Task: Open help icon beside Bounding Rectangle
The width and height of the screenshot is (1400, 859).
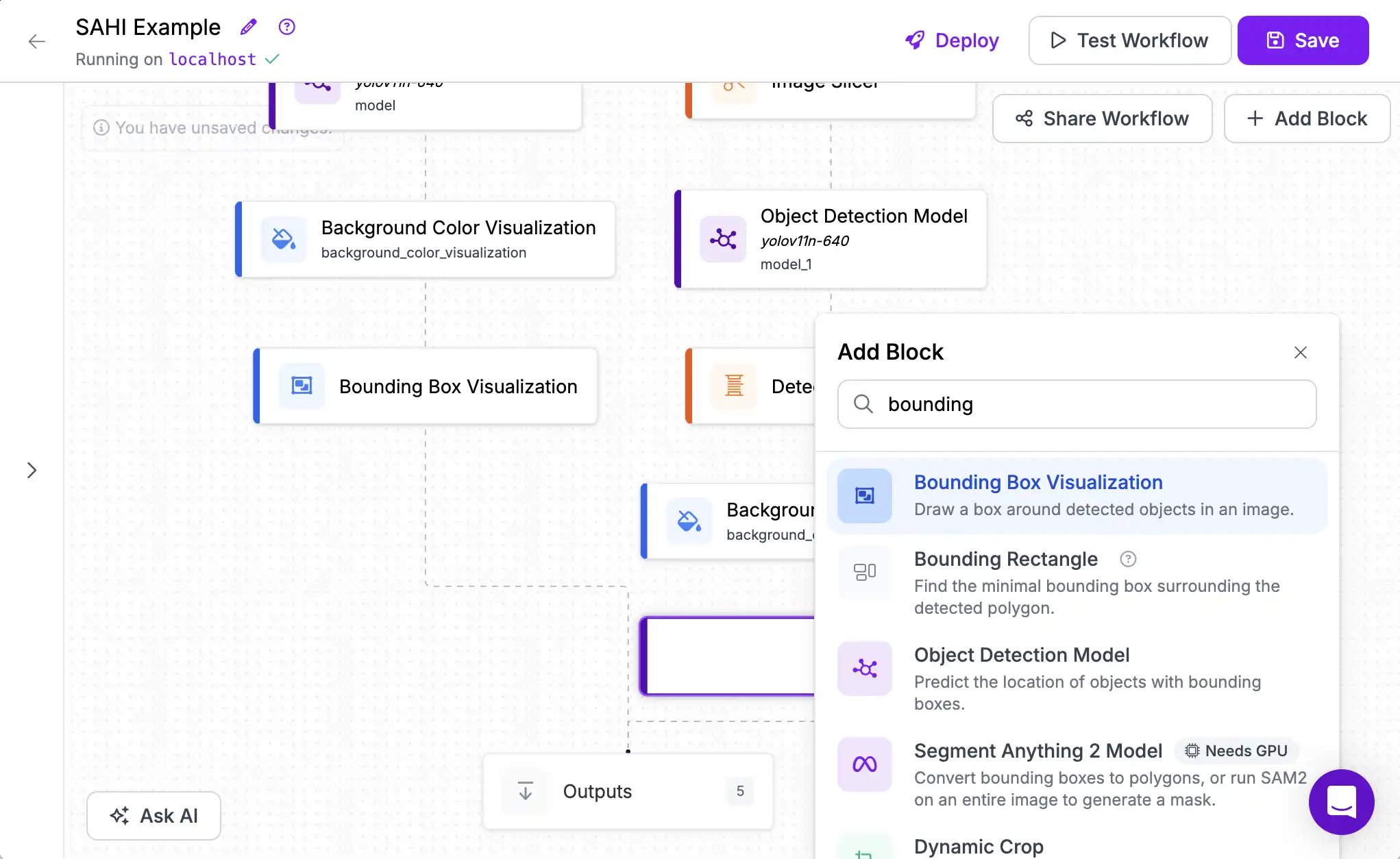Action: click(1128, 559)
